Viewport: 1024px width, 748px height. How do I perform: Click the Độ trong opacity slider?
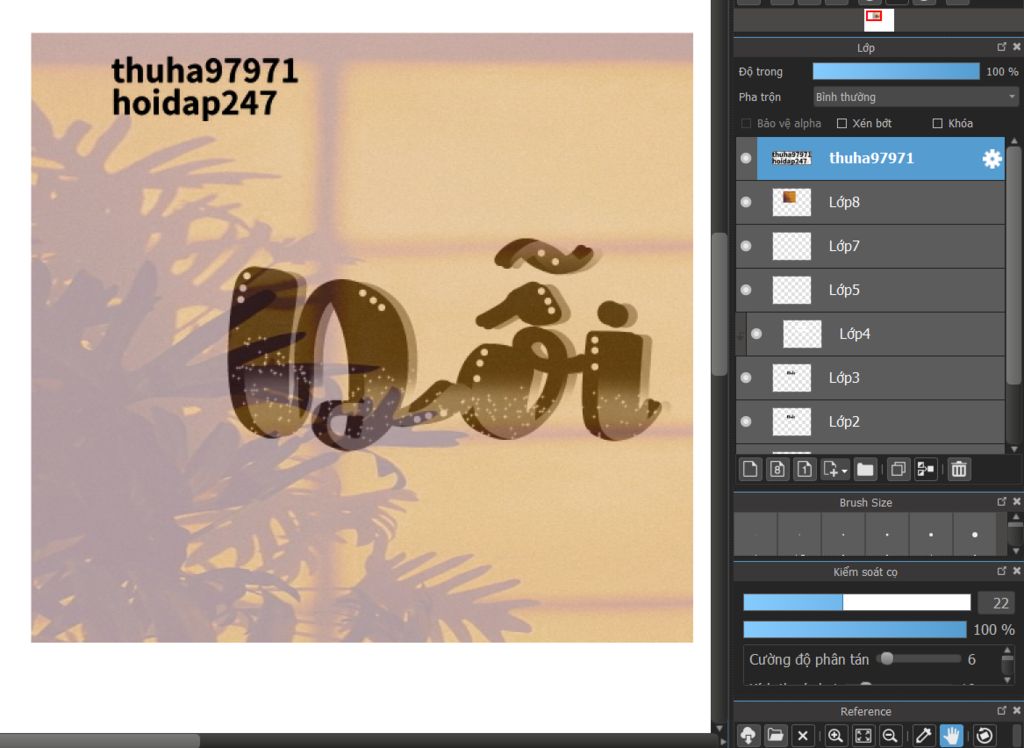point(895,71)
